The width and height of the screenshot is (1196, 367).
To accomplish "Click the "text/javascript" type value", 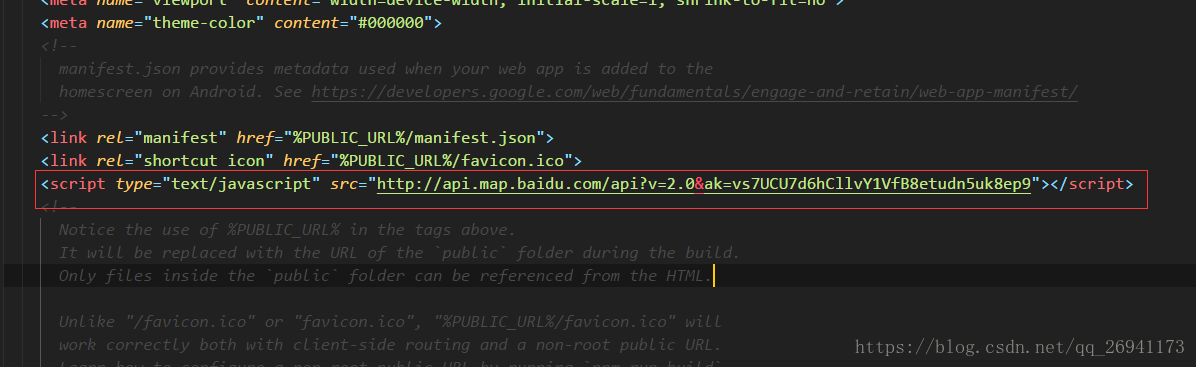I will (x=240, y=184).
